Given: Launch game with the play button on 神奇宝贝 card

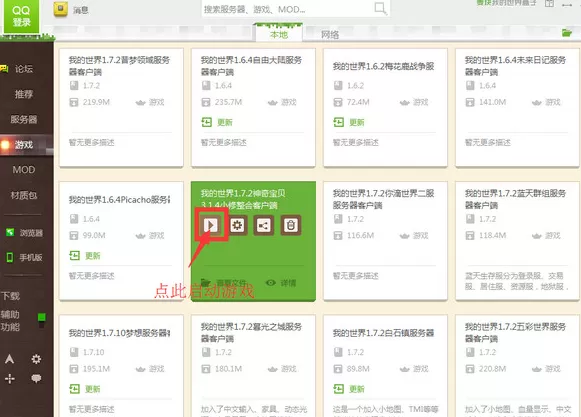Looking at the screenshot, I should (210, 225).
